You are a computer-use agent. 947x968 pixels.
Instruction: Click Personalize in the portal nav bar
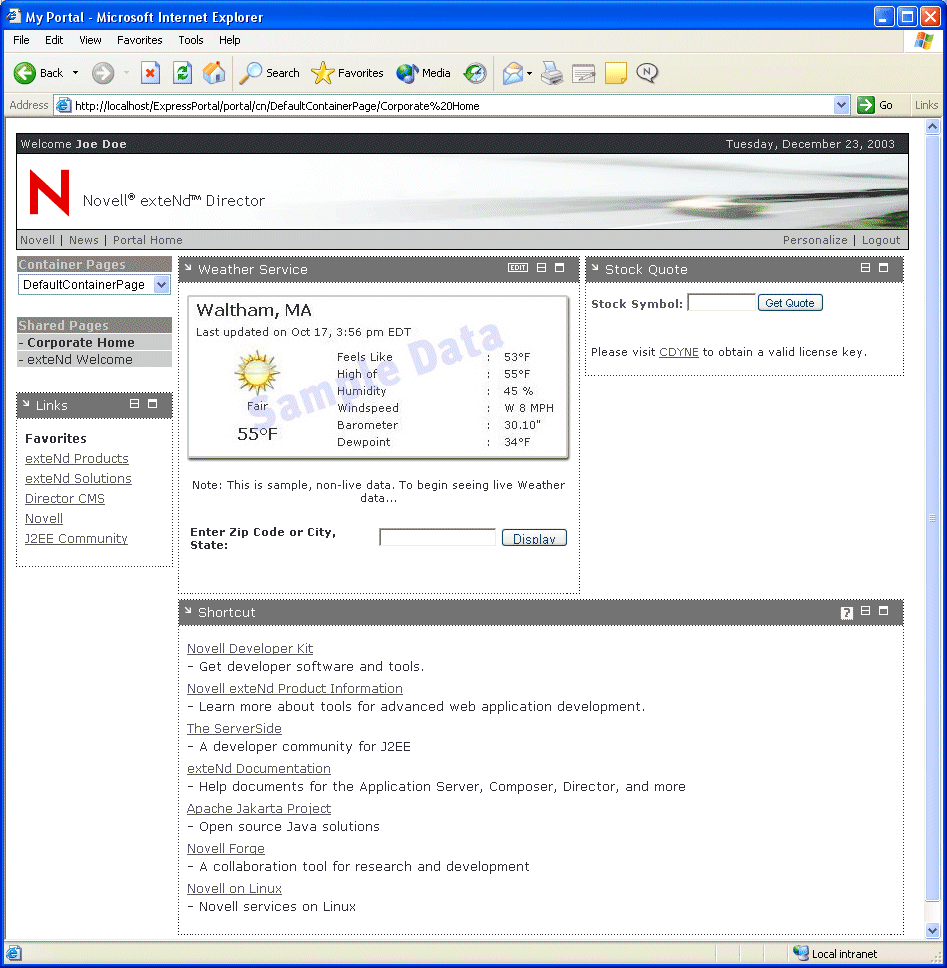[815, 240]
